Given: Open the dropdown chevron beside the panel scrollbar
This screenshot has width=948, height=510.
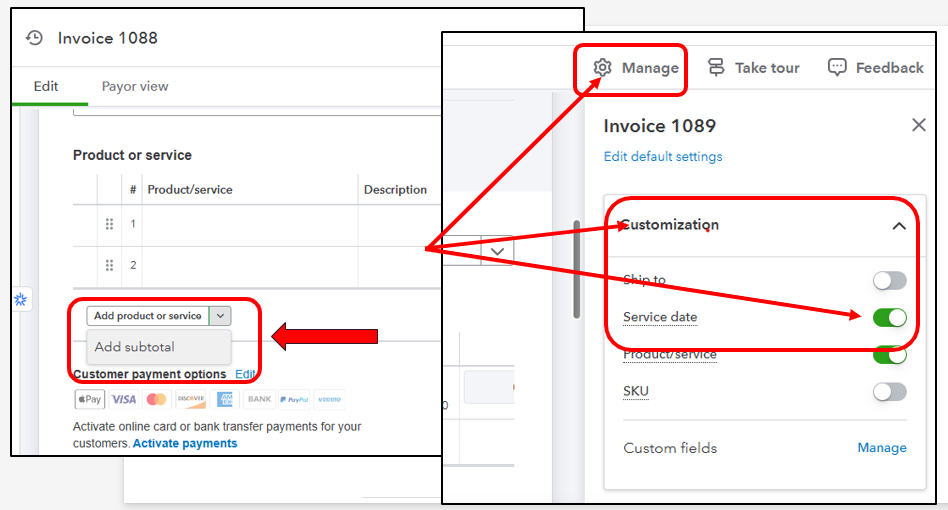Looking at the screenshot, I should pos(497,251).
